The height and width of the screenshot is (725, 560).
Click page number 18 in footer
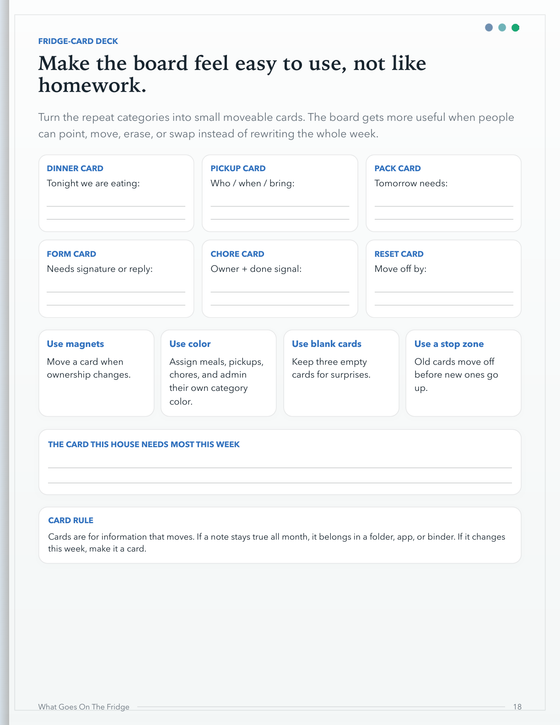[517, 707]
